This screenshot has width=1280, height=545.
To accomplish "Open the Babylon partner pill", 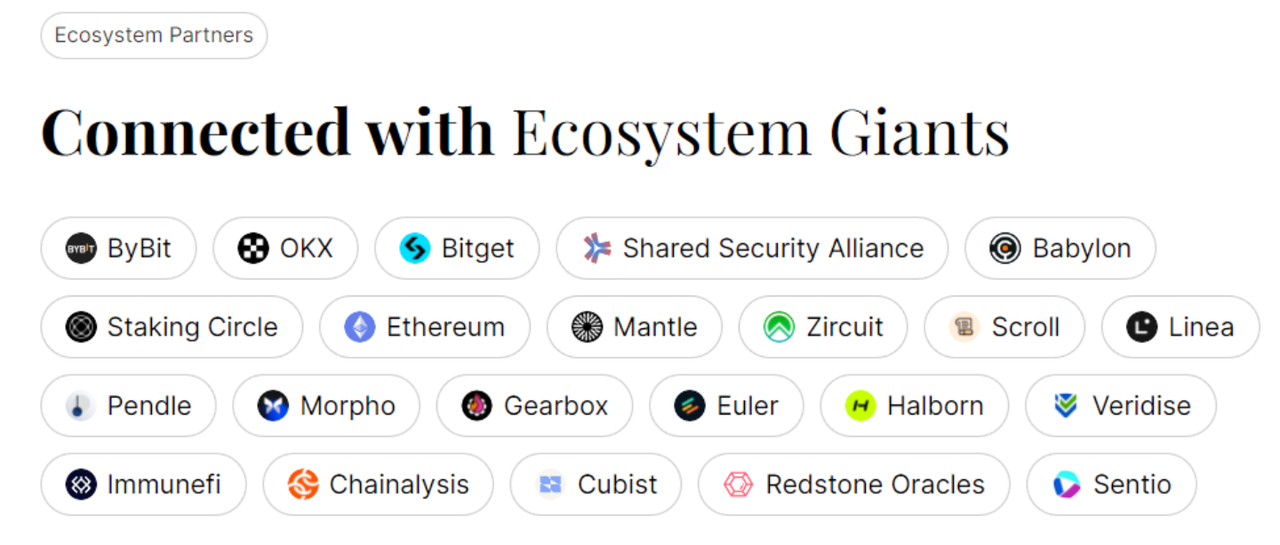I will pyautogui.click(x=1060, y=248).
